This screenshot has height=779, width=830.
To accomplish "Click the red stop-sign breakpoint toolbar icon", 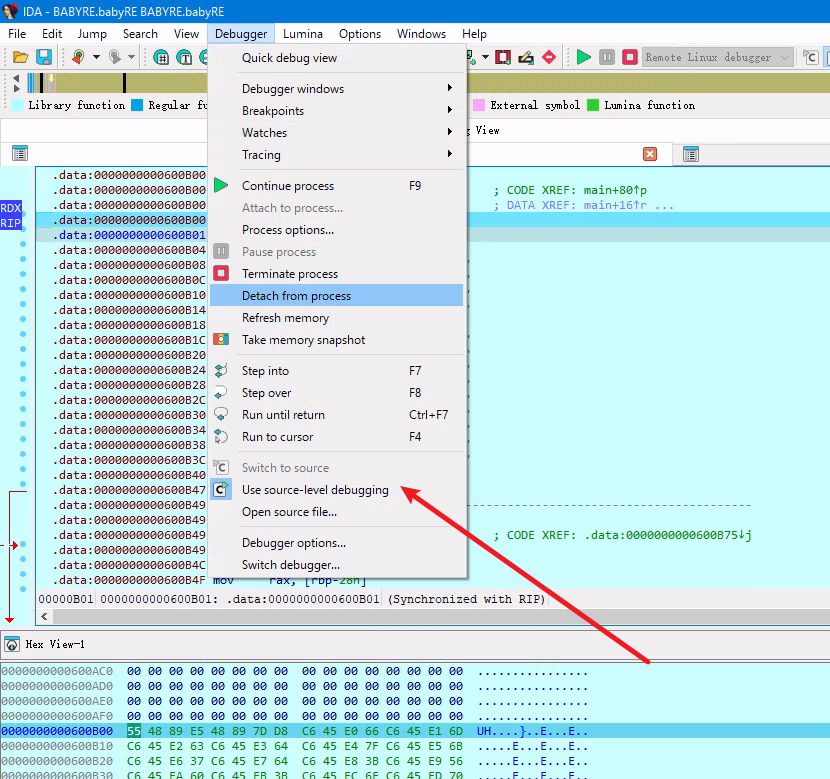I will (549, 57).
